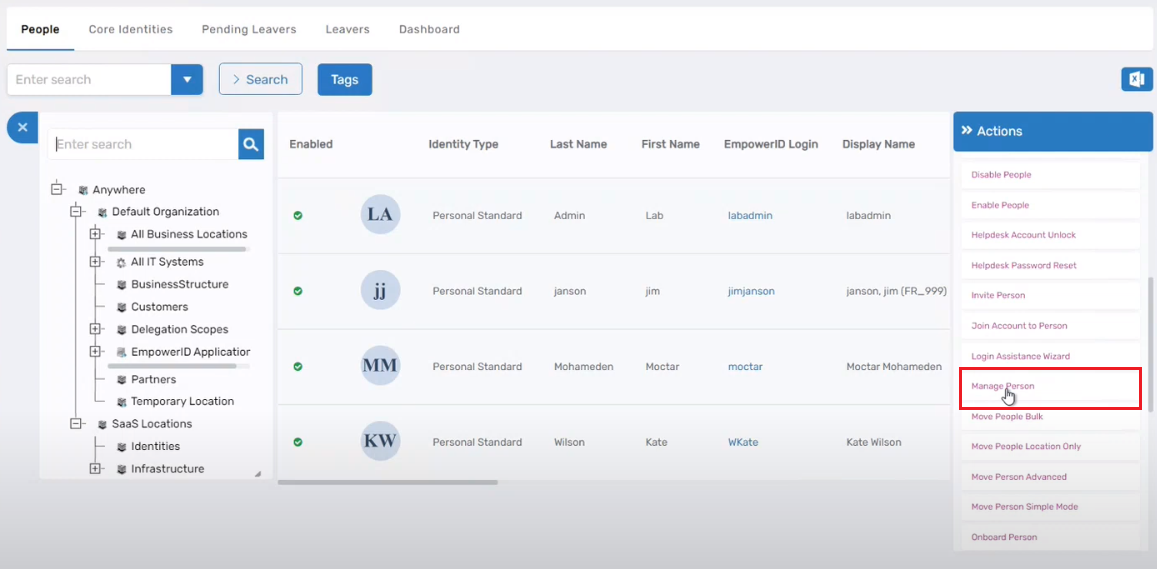The image size is (1157, 569).
Task: Open the WKate login link
Action: click(x=743, y=442)
